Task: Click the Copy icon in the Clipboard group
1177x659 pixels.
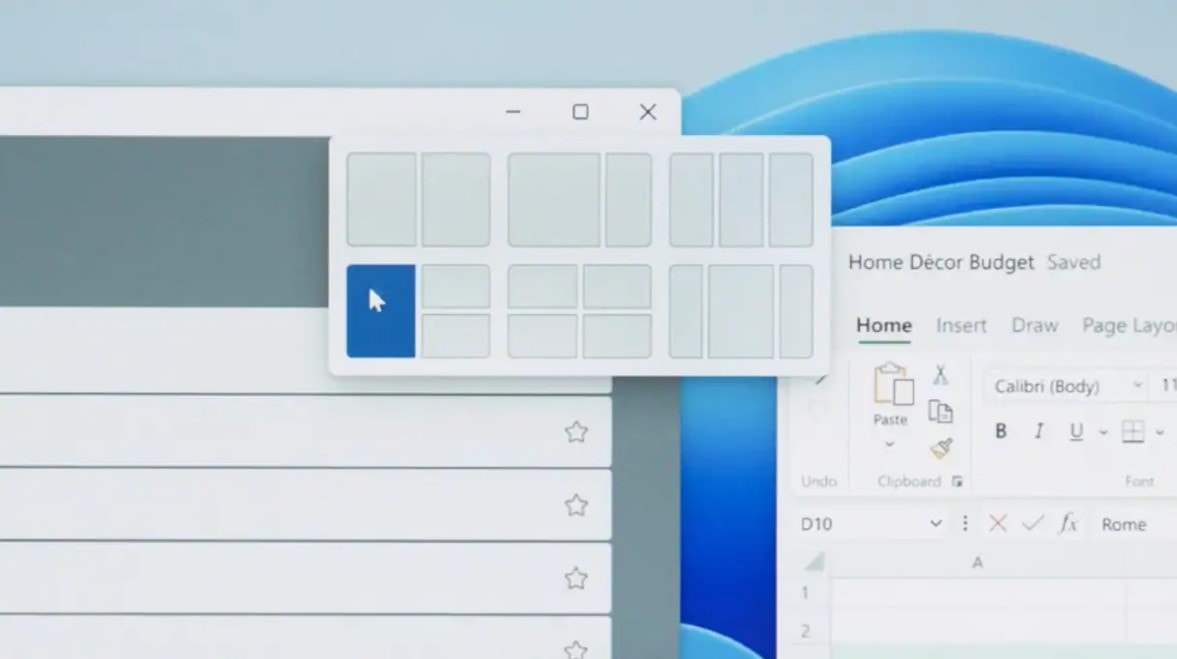Action: (x=941, y=410)
